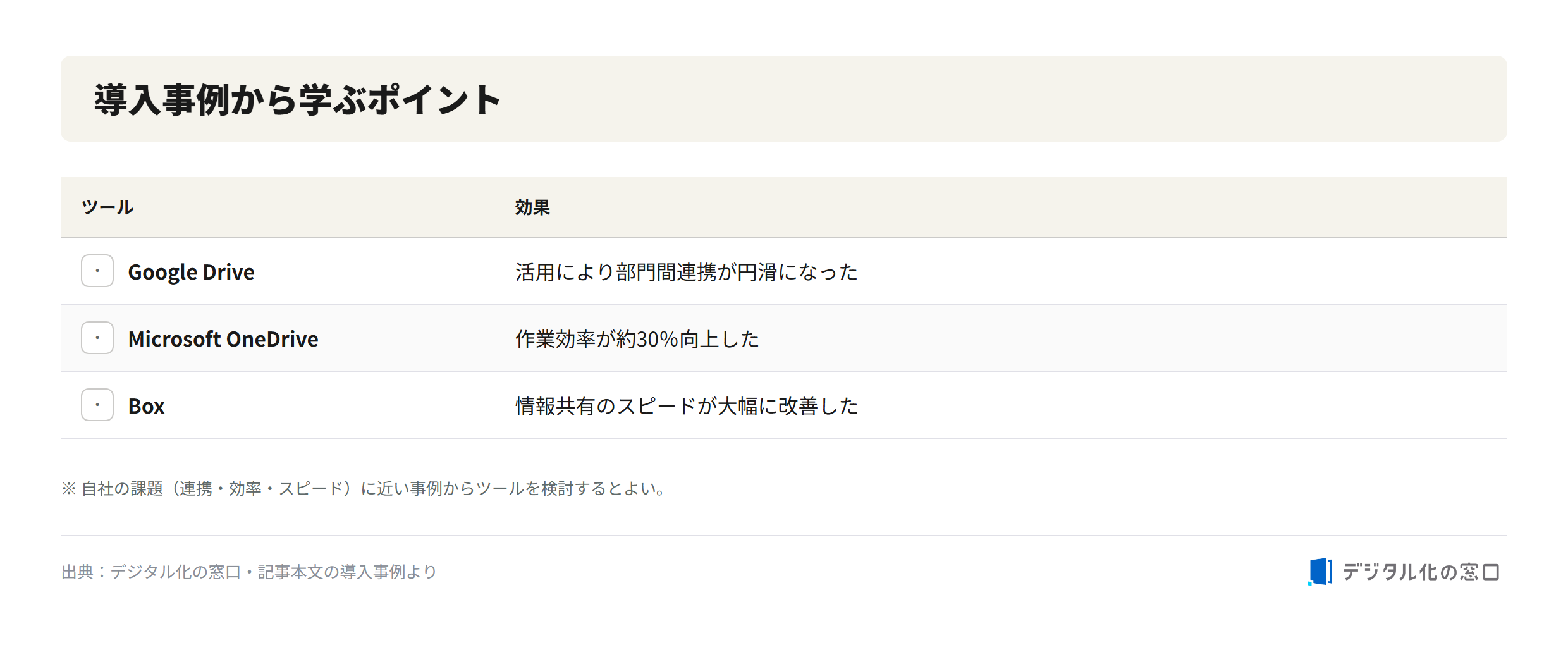Click the 出典 label in the footer
This screenshot has height=645, width=1568.
tap(78, 572)
